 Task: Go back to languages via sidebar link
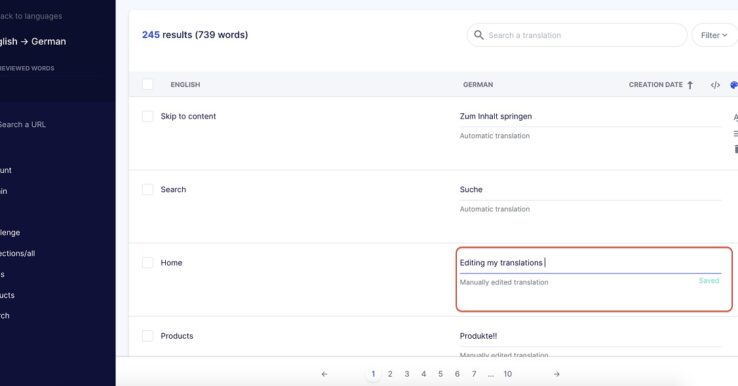[x=31, y=16]
